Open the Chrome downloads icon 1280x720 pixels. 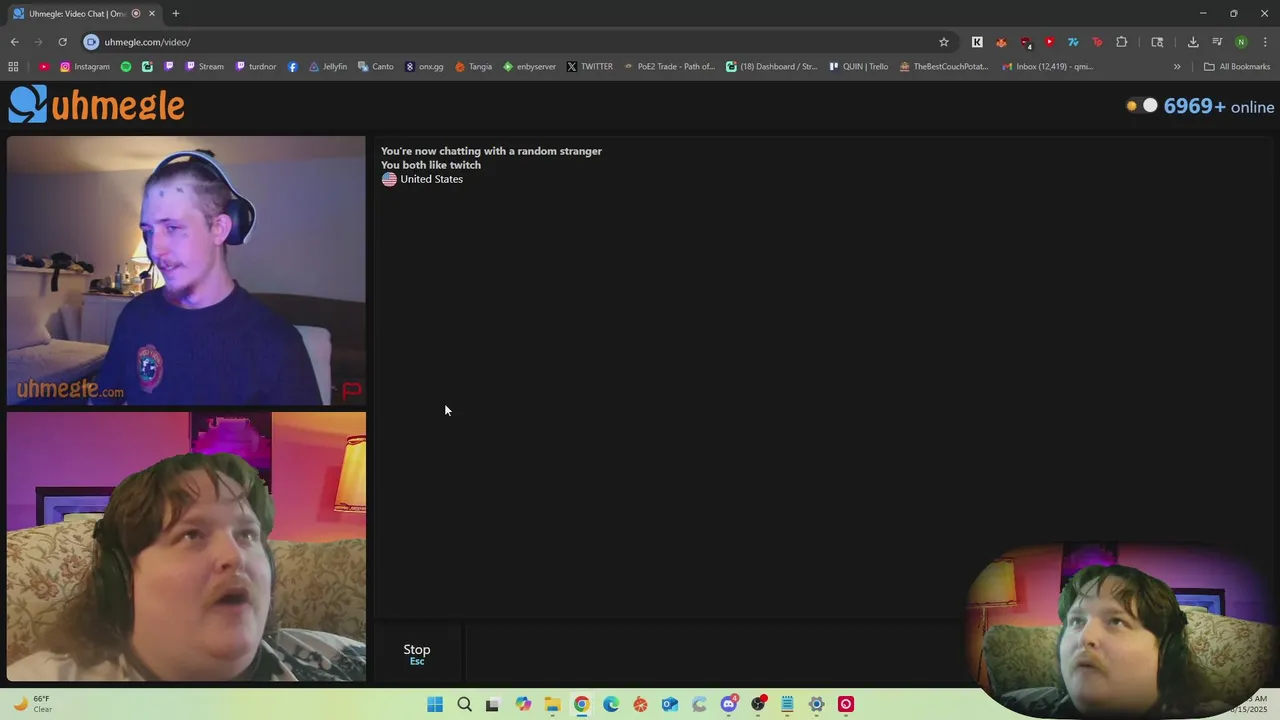click(x=1193, y=42)
